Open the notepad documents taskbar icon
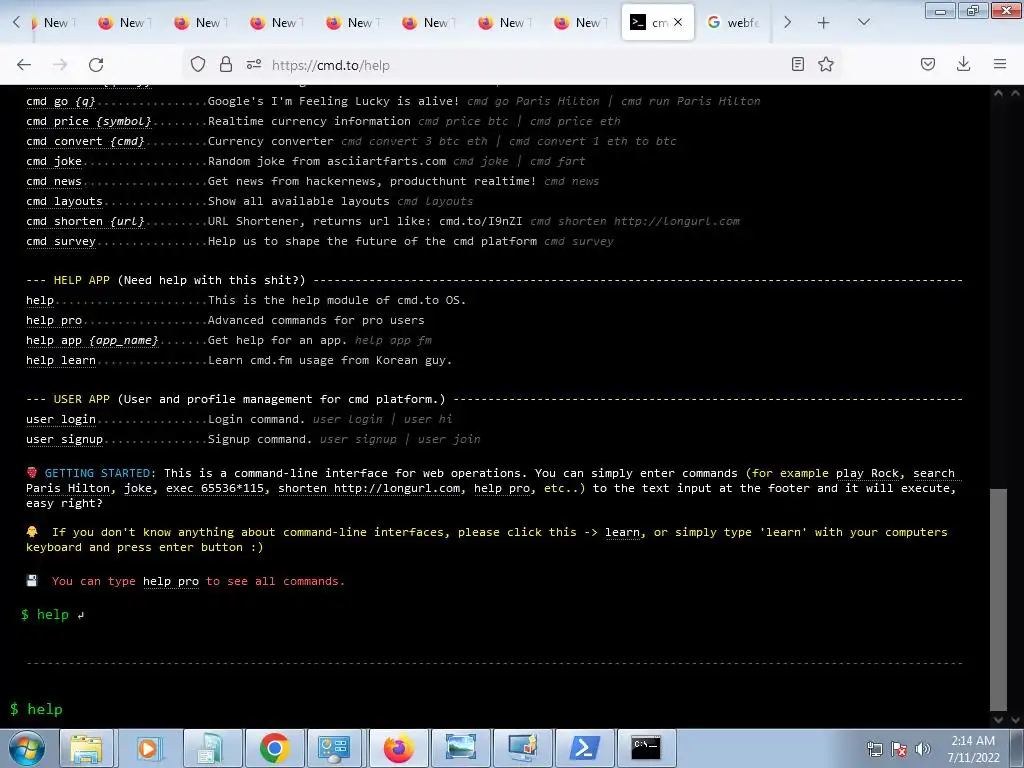Image resolution: width=1024 pixels, height=768 pixels. [x=210, y=748]
